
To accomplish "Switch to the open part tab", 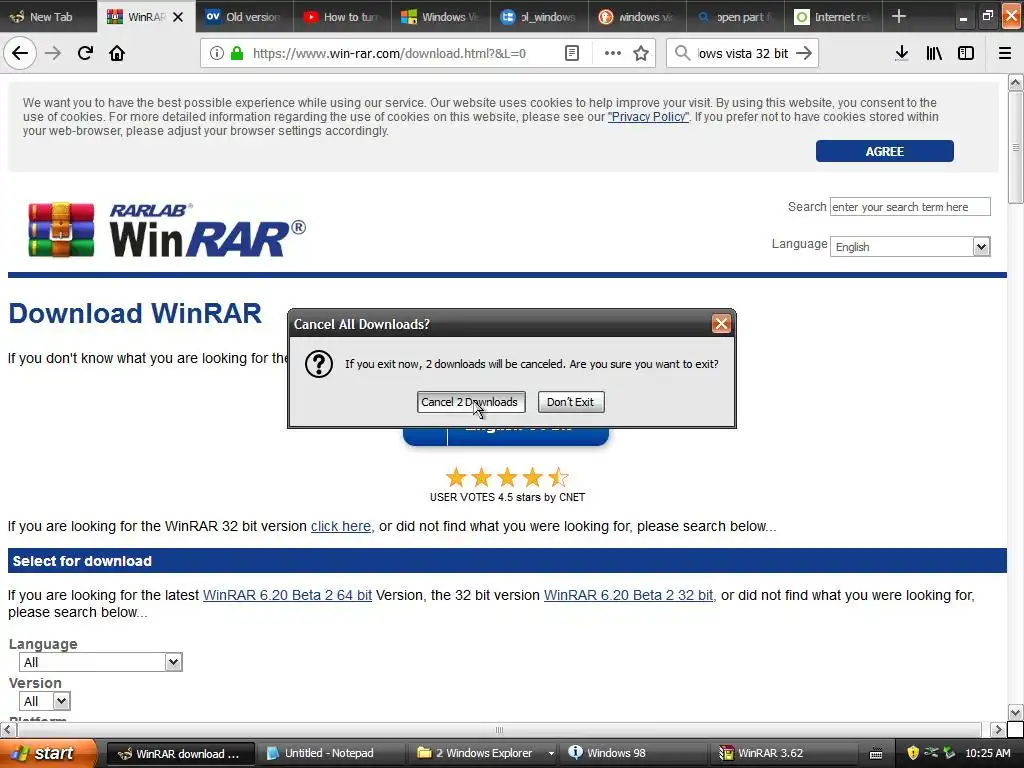I will [x=735, y=17].
